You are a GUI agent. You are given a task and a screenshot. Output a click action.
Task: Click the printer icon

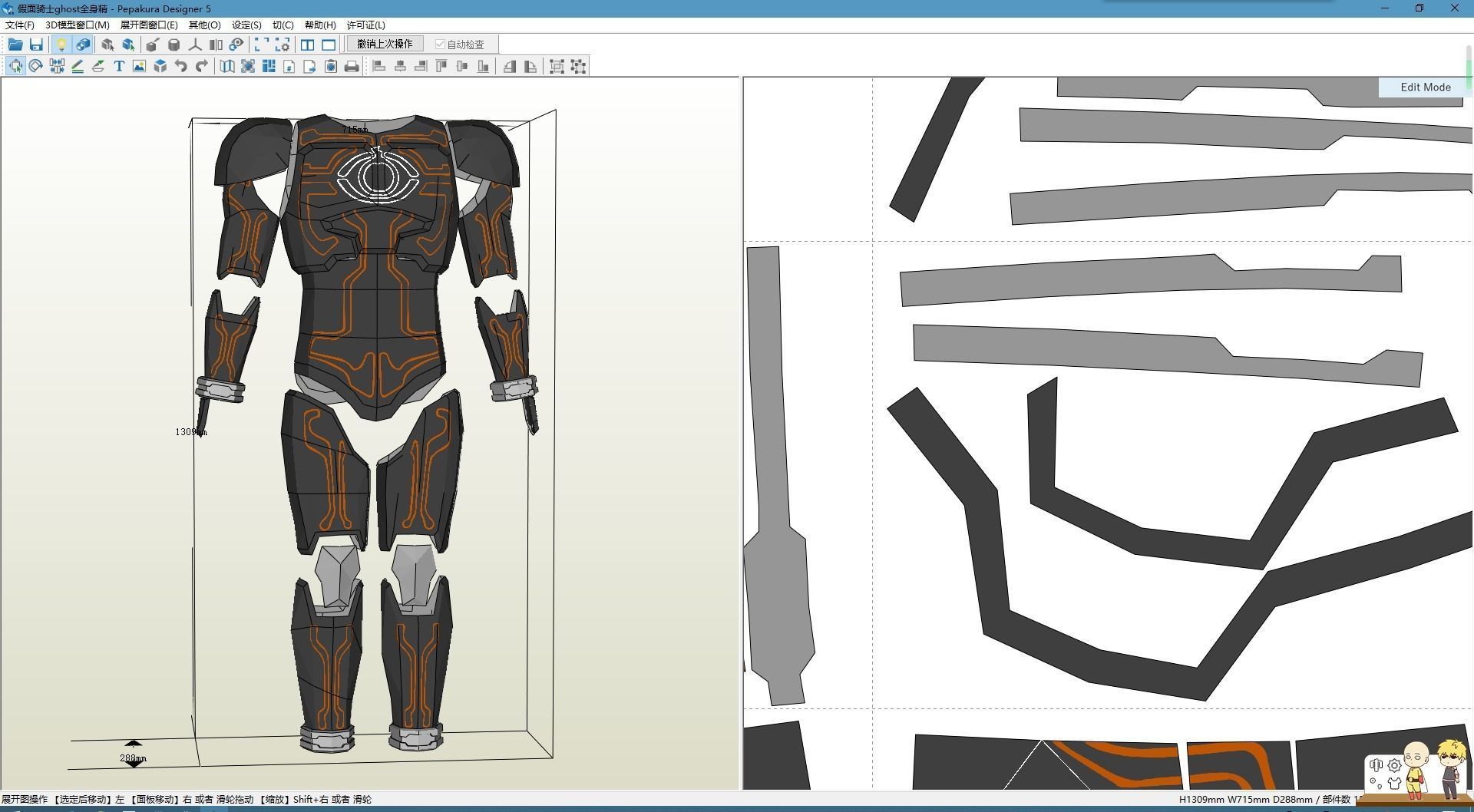(x=352, y=66)
